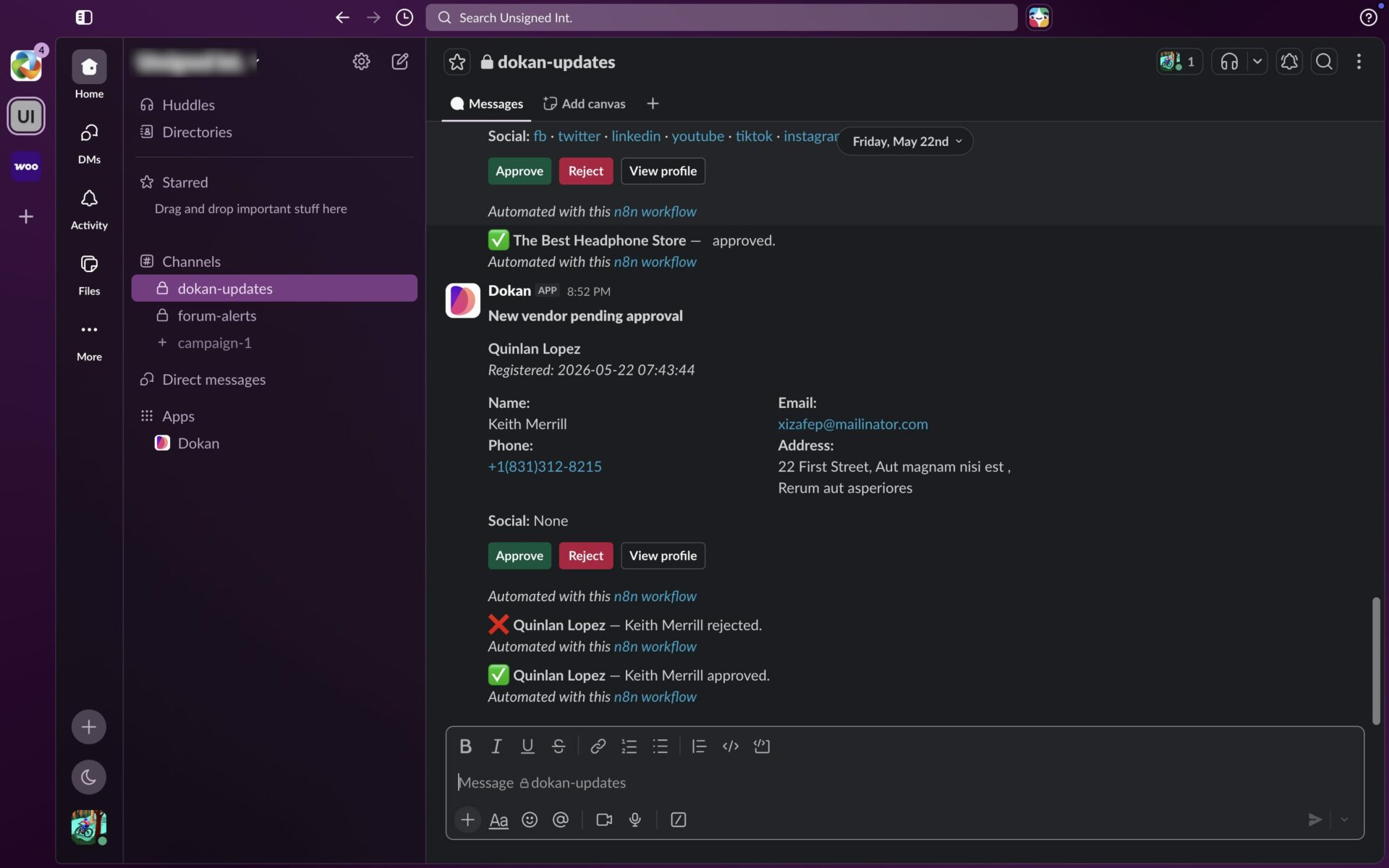The height and width of the screenshot is (868, 1389).
Task: Open channel notification settings bell
Action: (1289, 61)
